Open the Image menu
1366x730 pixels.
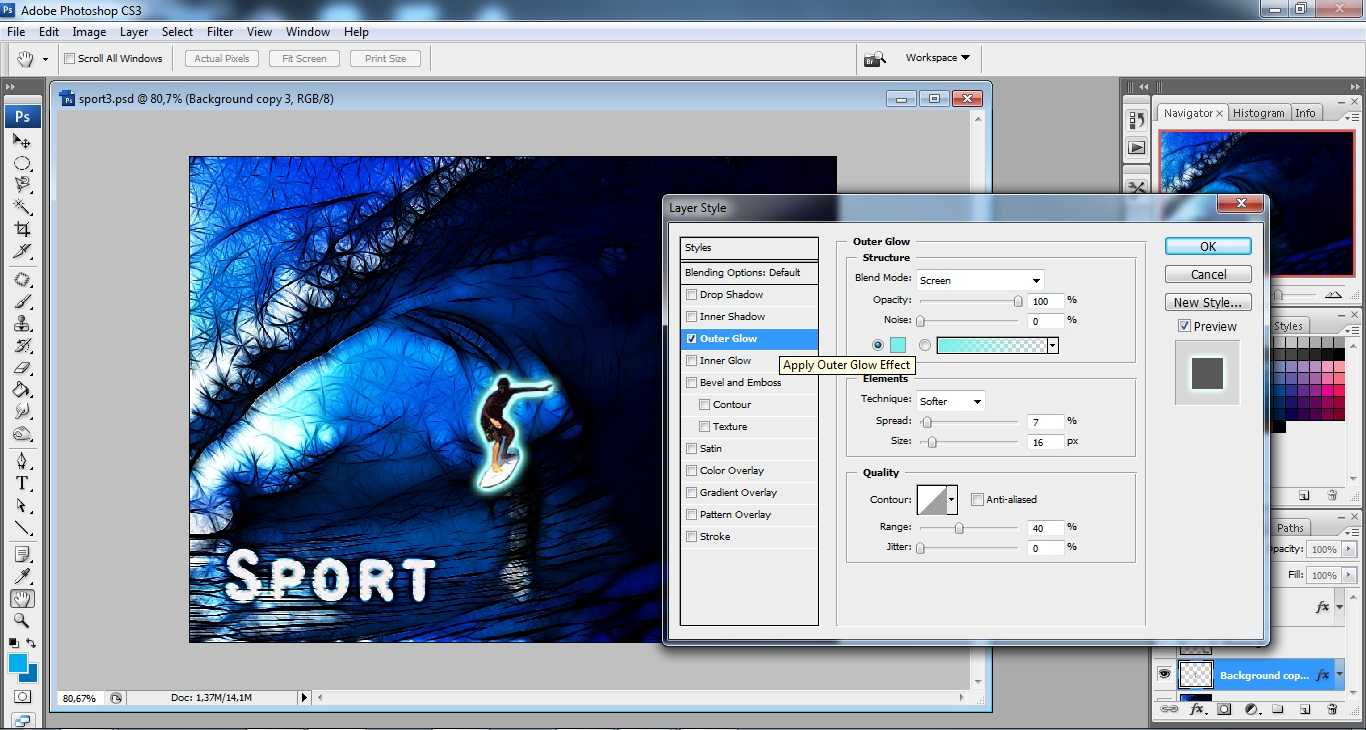[89, 32]
